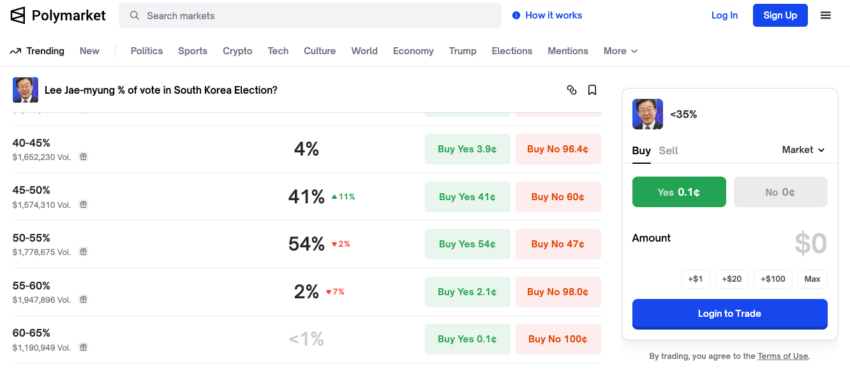Click the How it works info icon
850x371 pixels.
pyautogui.click(x=516, y=15)
